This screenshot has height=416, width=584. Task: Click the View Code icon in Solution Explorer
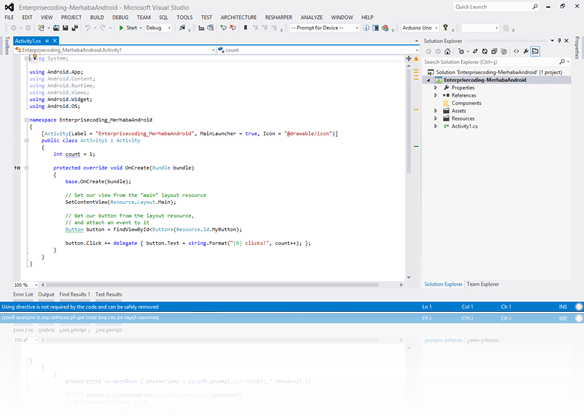516,51
